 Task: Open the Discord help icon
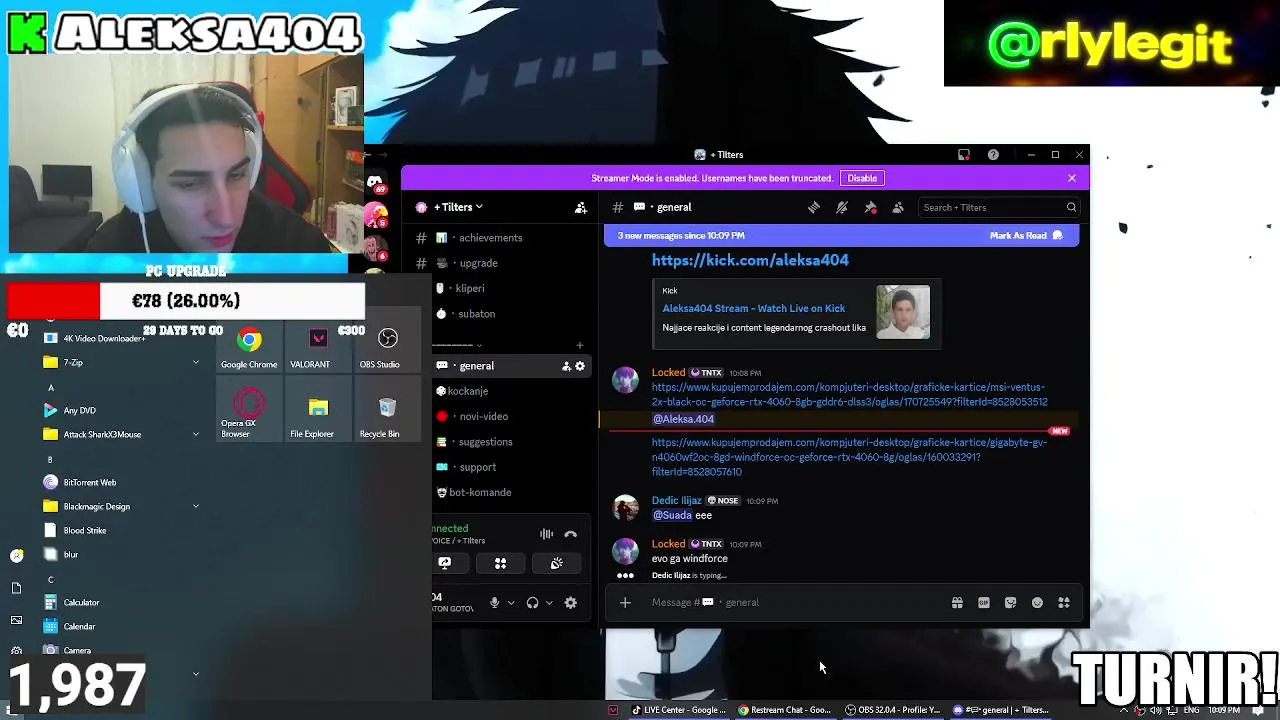993,155
